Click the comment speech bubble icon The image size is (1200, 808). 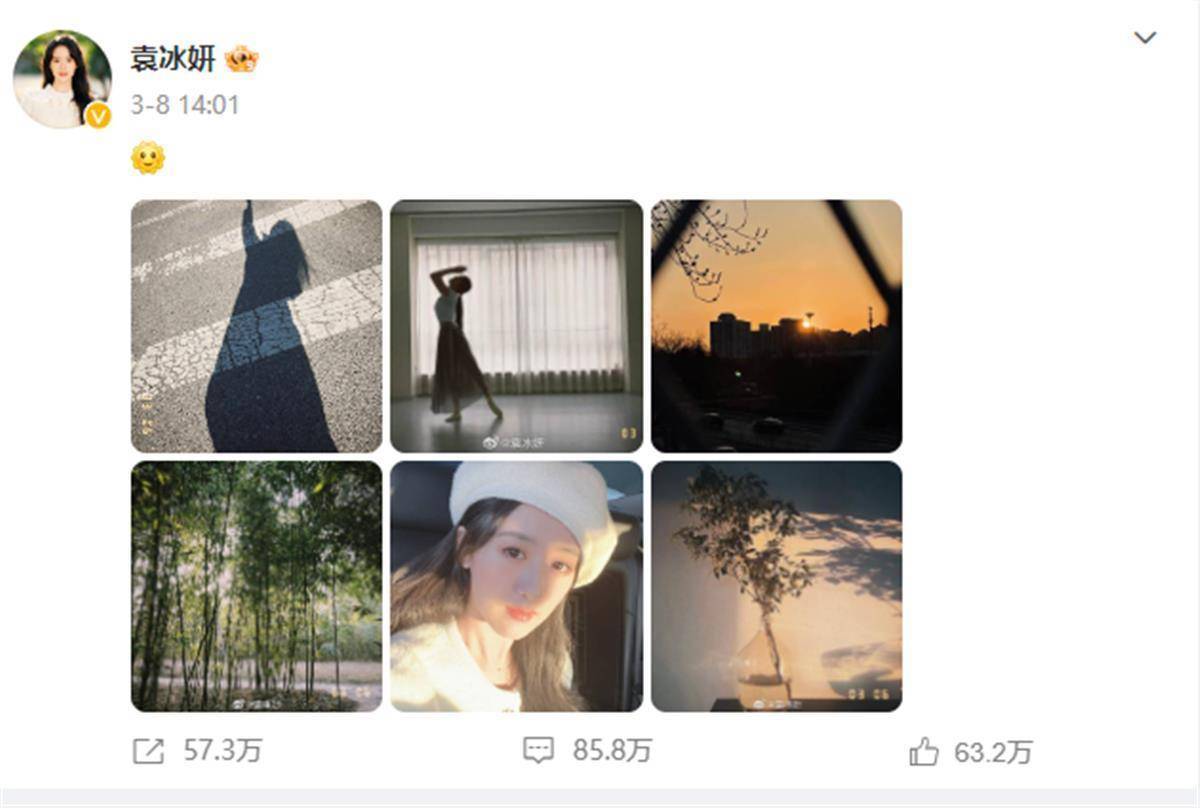pos(539,751)
